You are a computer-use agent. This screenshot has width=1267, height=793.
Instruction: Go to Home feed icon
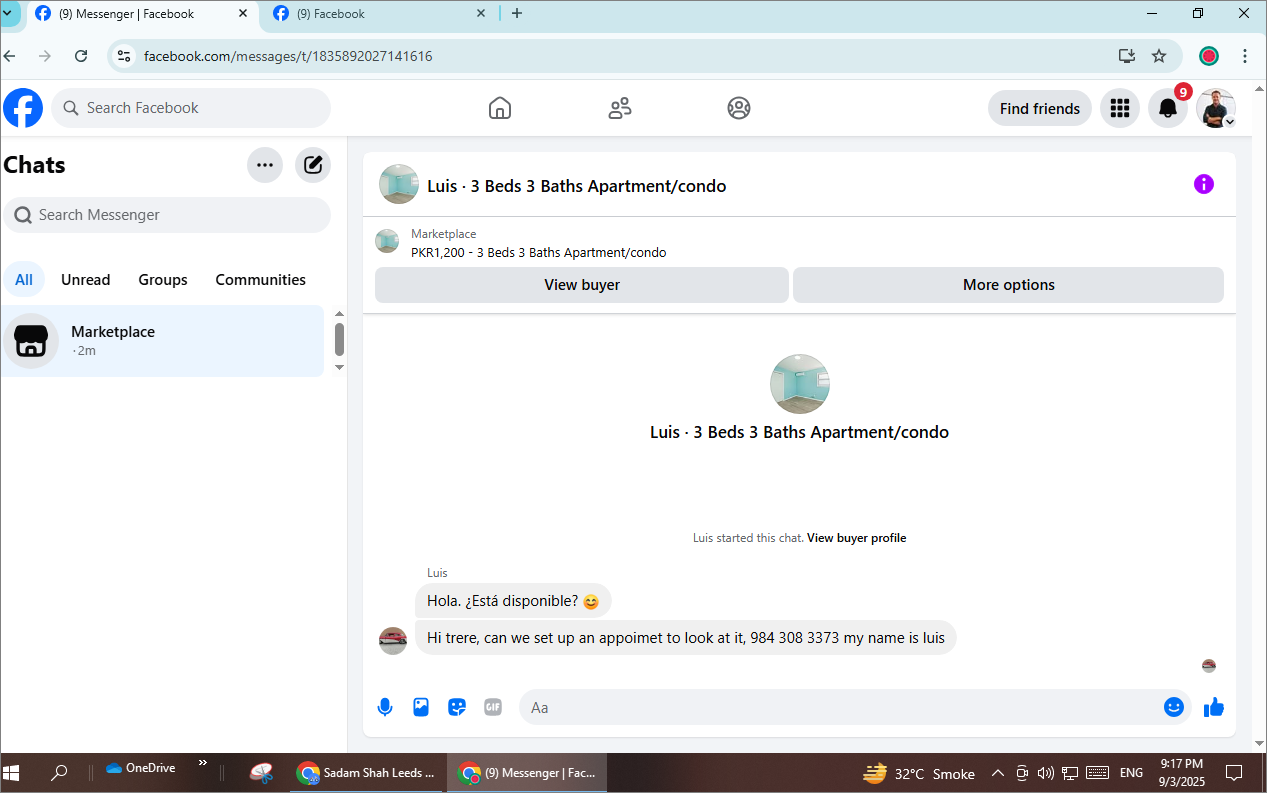click(x=500, y=108)
